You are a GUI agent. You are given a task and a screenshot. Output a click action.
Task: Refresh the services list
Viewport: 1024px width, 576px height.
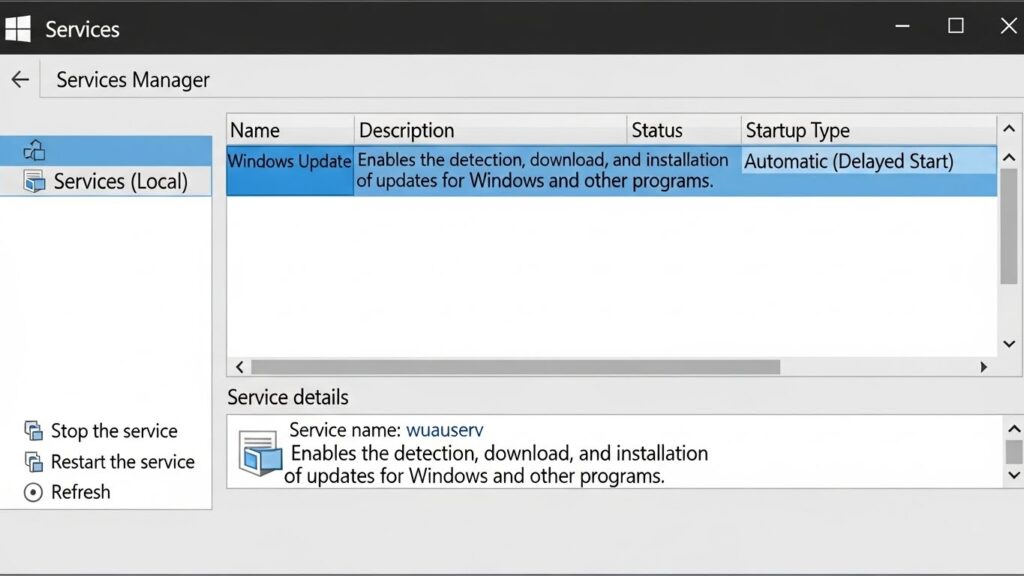tap(80, 492)
